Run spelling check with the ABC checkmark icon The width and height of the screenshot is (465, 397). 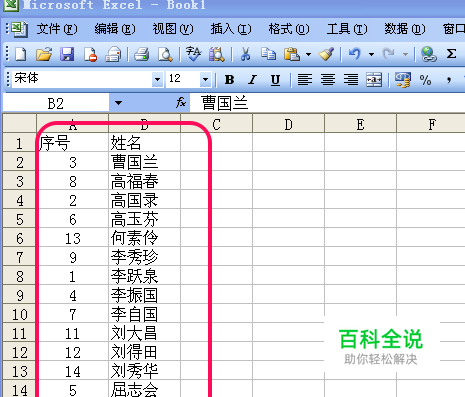tap(193, 54)
